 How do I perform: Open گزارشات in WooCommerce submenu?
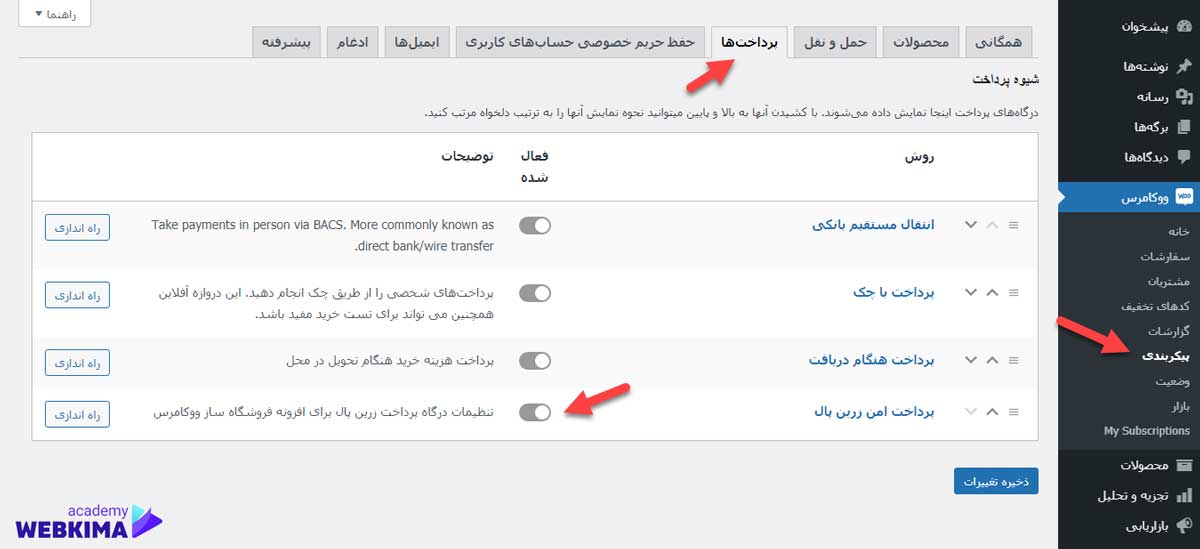tap(1167, 331)
